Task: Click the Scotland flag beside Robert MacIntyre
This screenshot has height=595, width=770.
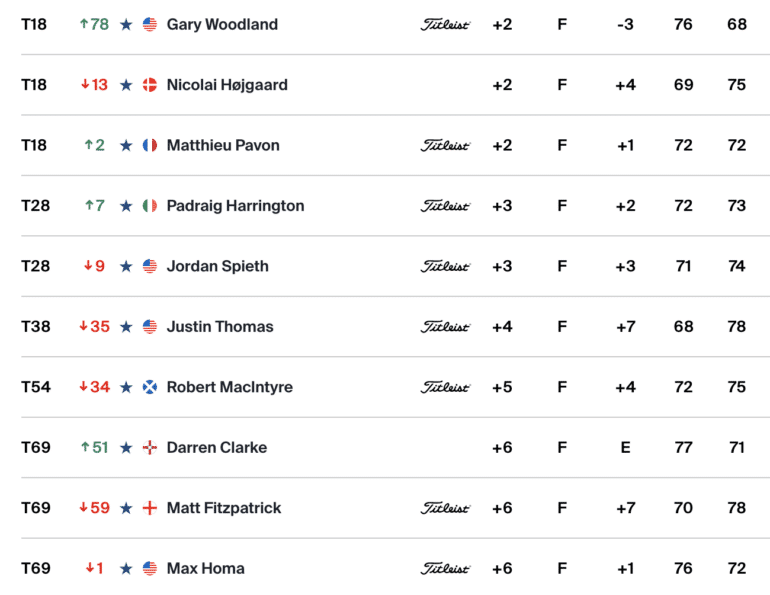Action: [x=150, y=387]
